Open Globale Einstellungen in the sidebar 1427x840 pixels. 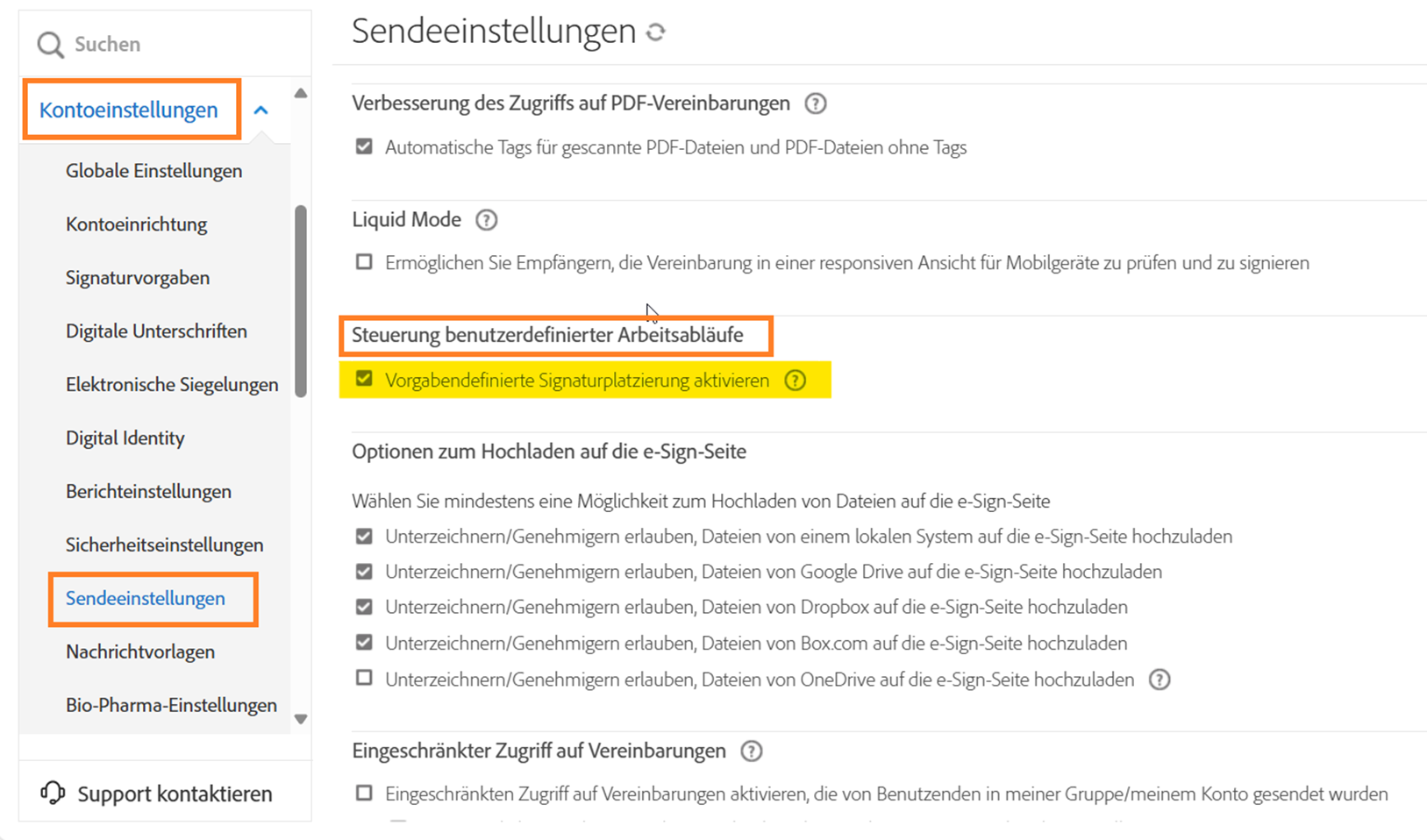(153, 171)
